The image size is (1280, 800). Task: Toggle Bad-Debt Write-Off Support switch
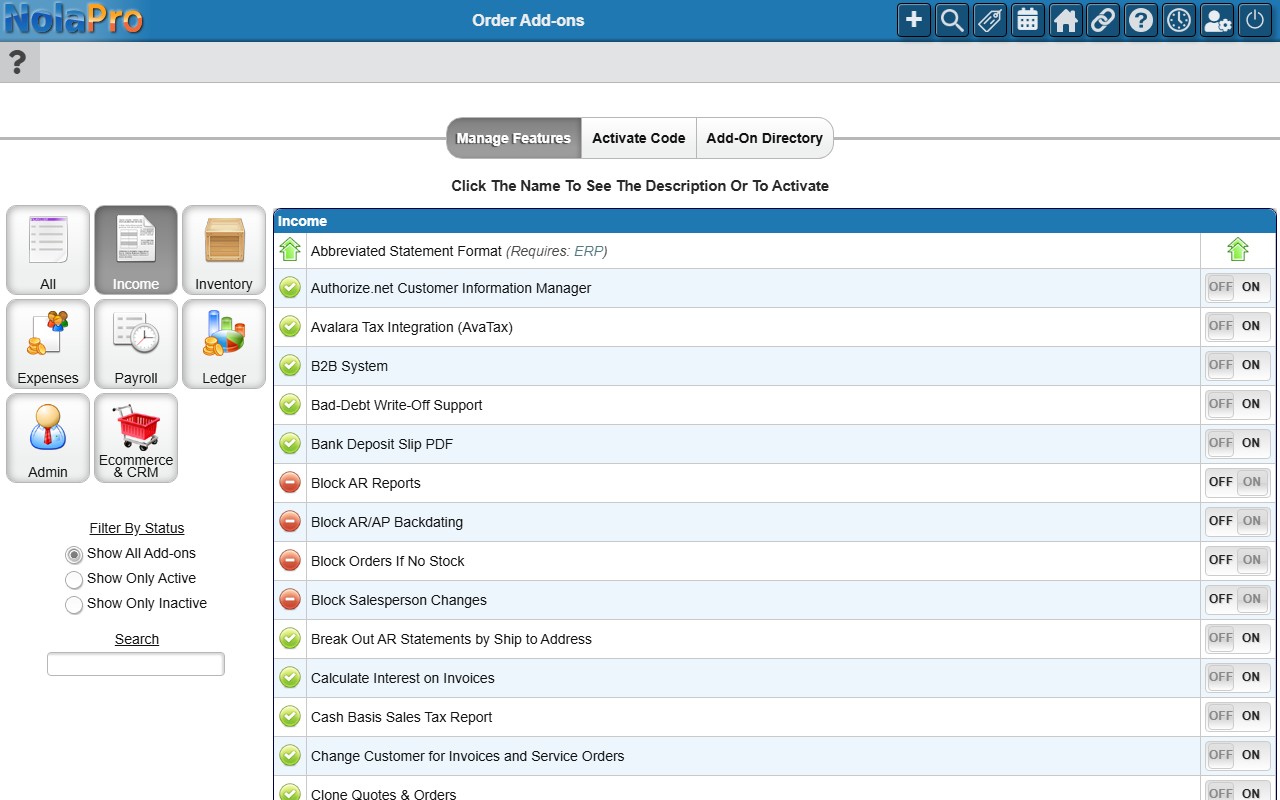[1238, 404]
